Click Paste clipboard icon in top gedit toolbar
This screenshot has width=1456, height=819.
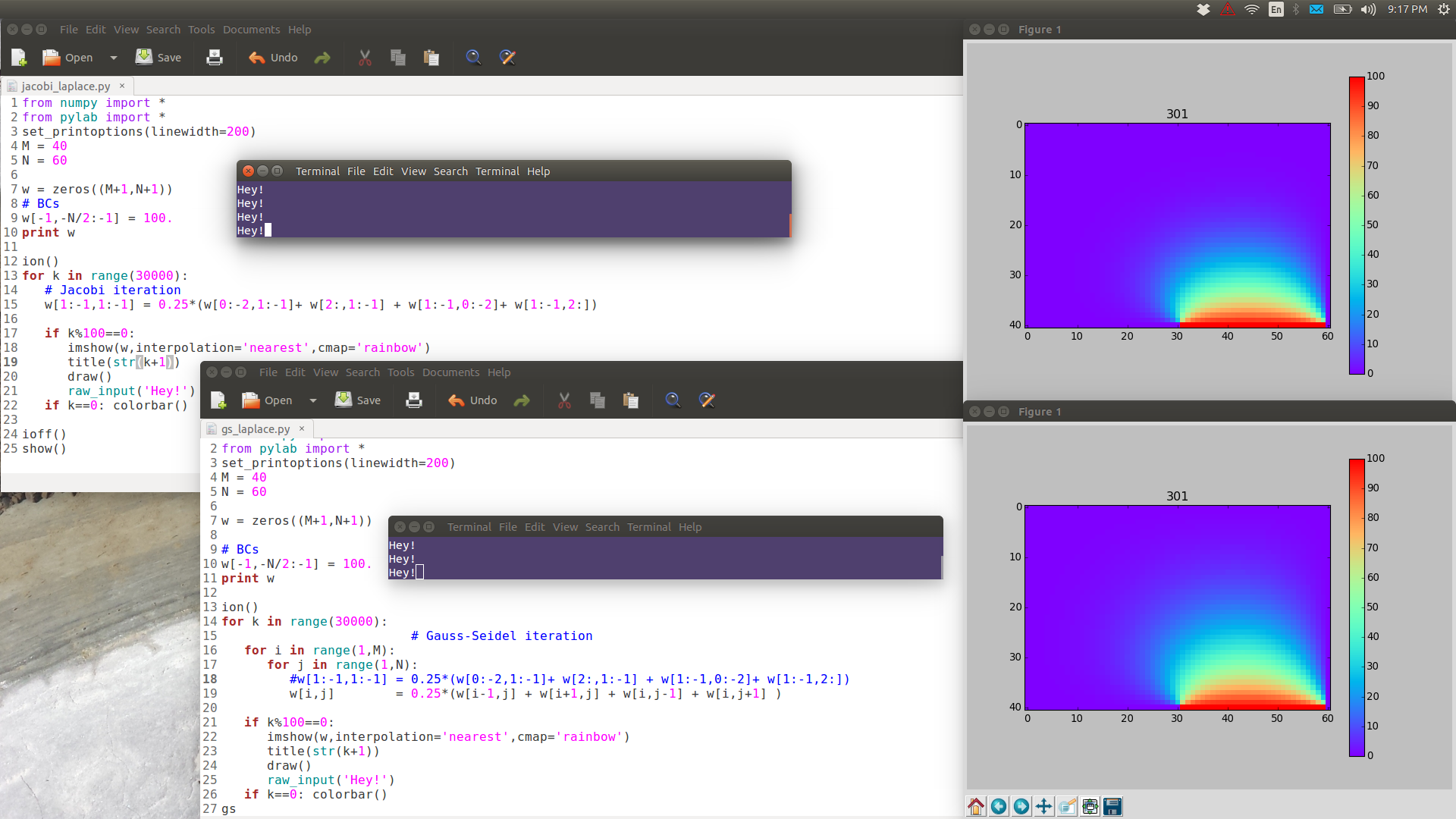(x=431, y=58)
